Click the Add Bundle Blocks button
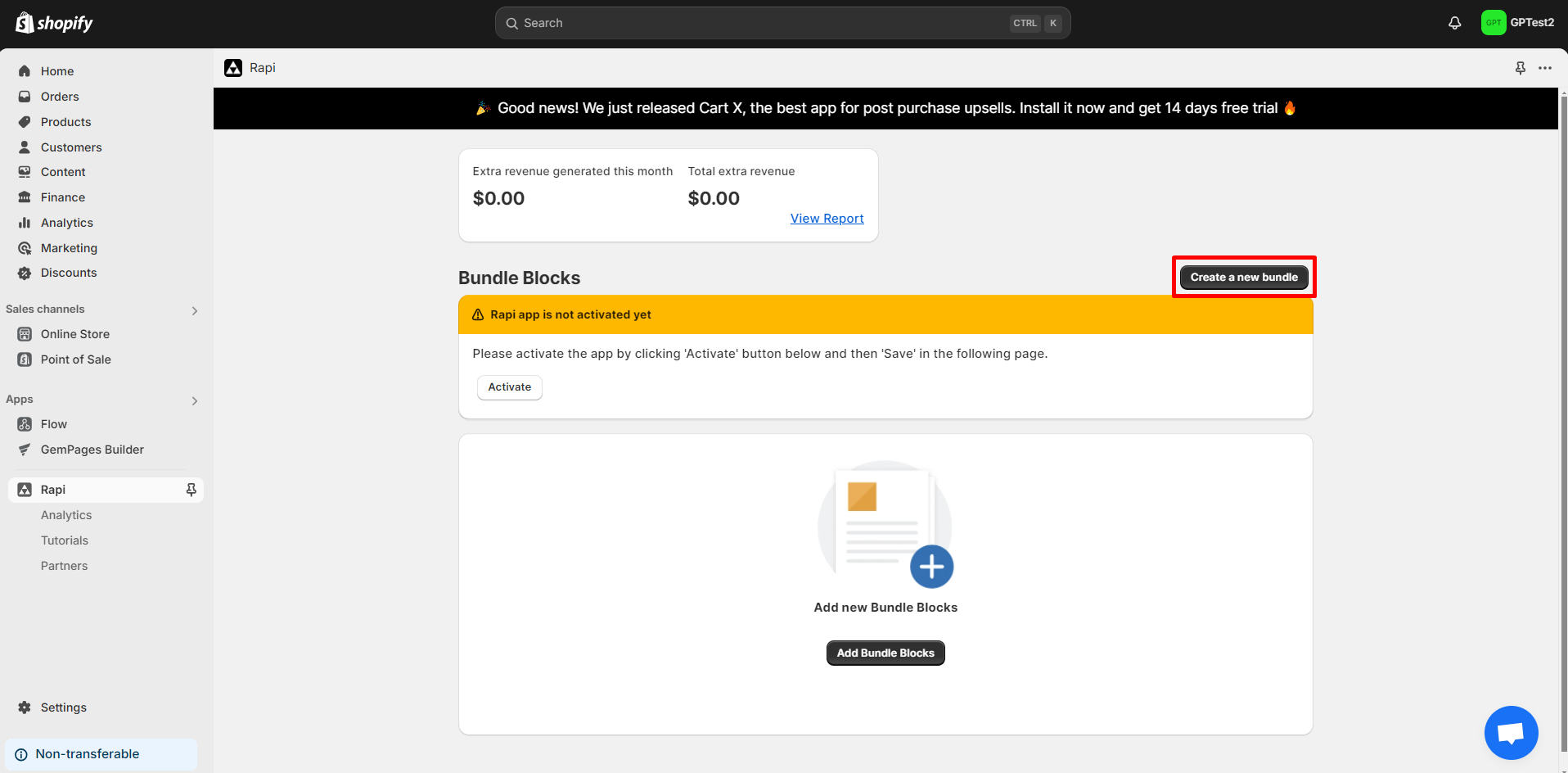Image resolution: width=1568 pixels, height=773 pixels. [885, 653]
